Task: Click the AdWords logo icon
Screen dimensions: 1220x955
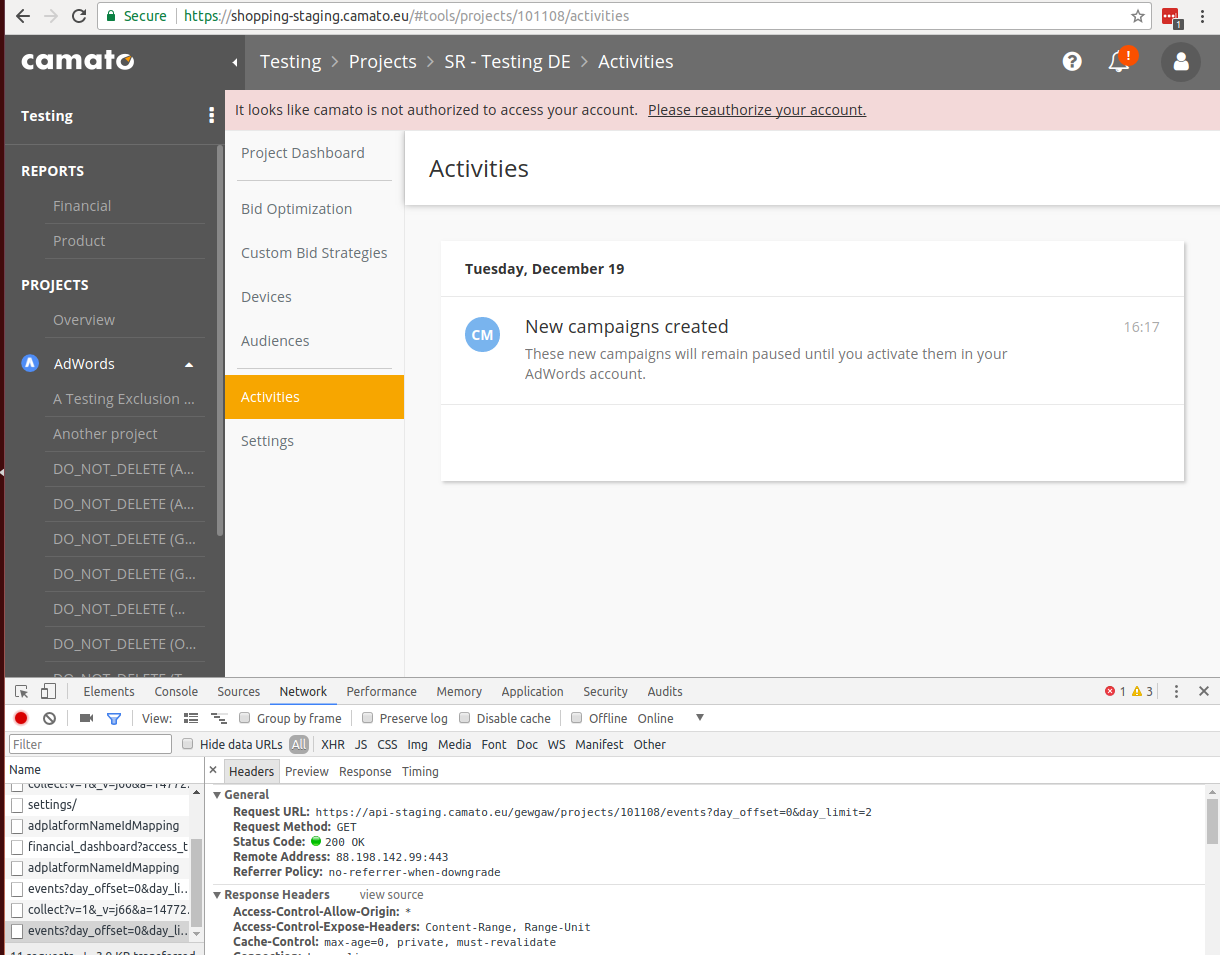Action: [x=30, y=364]
